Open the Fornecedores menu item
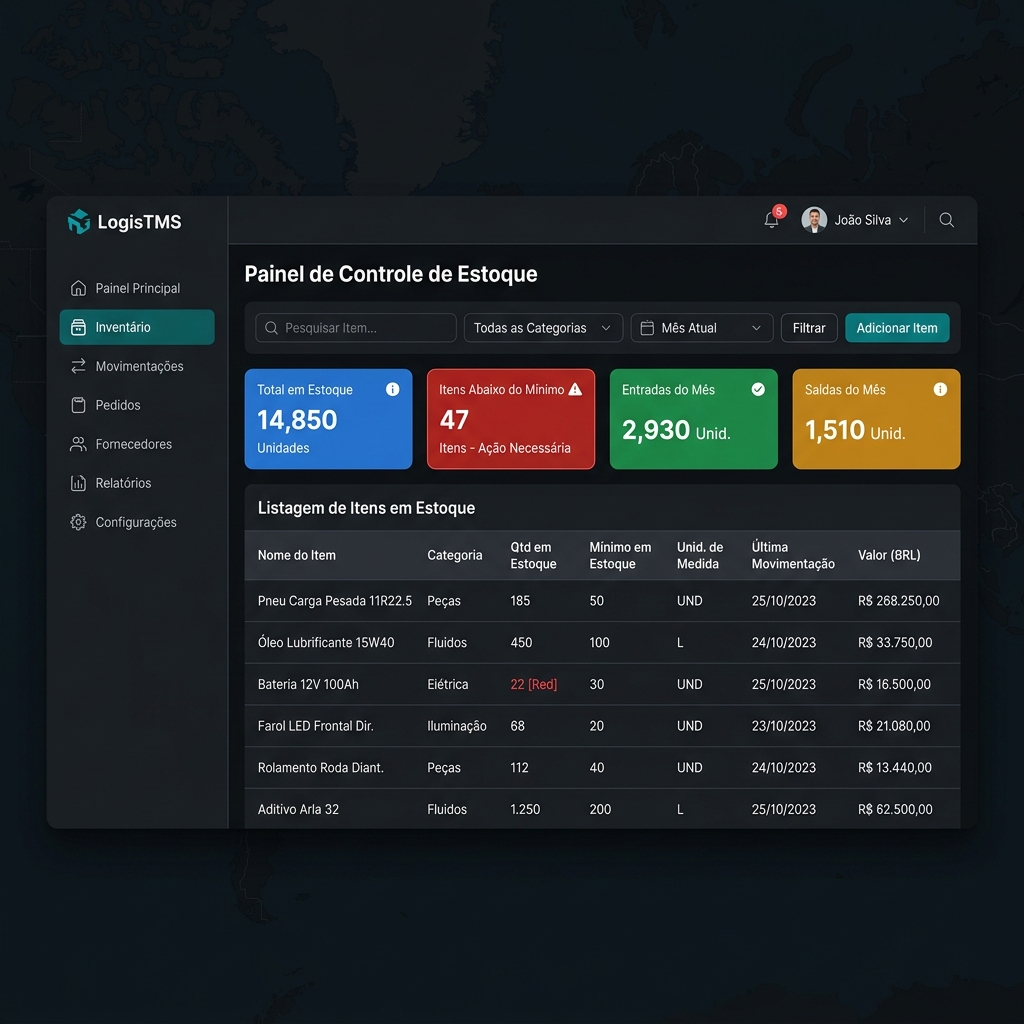Viewport: 1024px width, 1024px height. point(137,444)
